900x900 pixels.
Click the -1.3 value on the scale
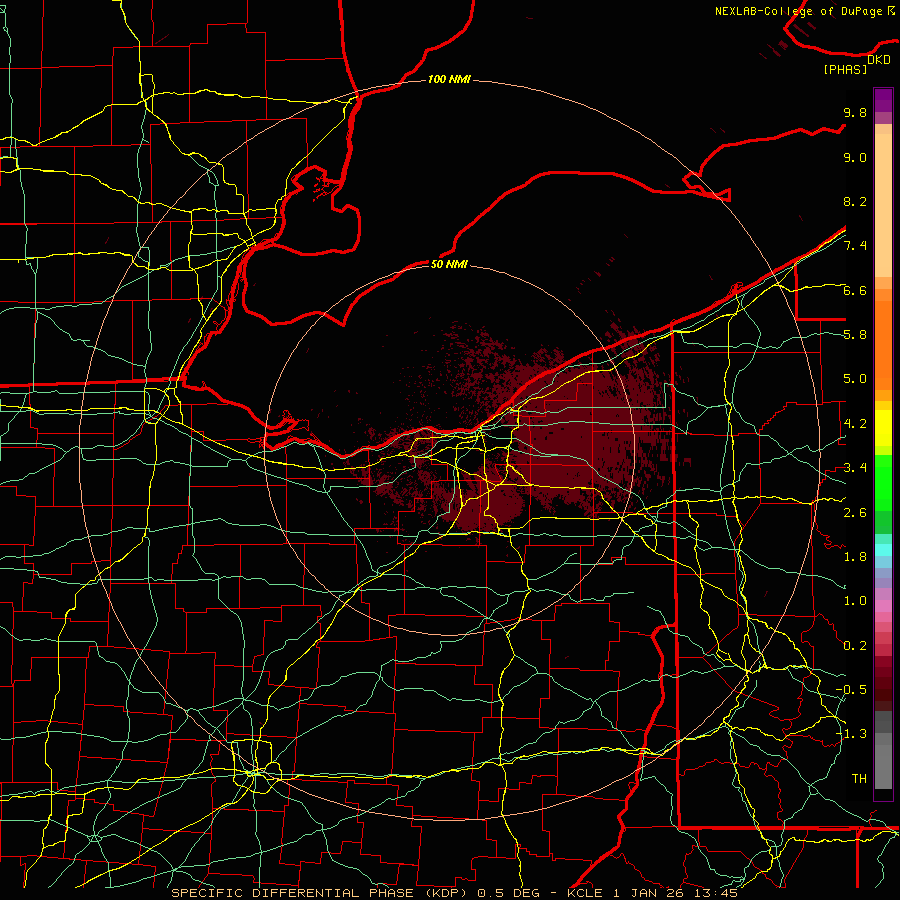[851, 734]
